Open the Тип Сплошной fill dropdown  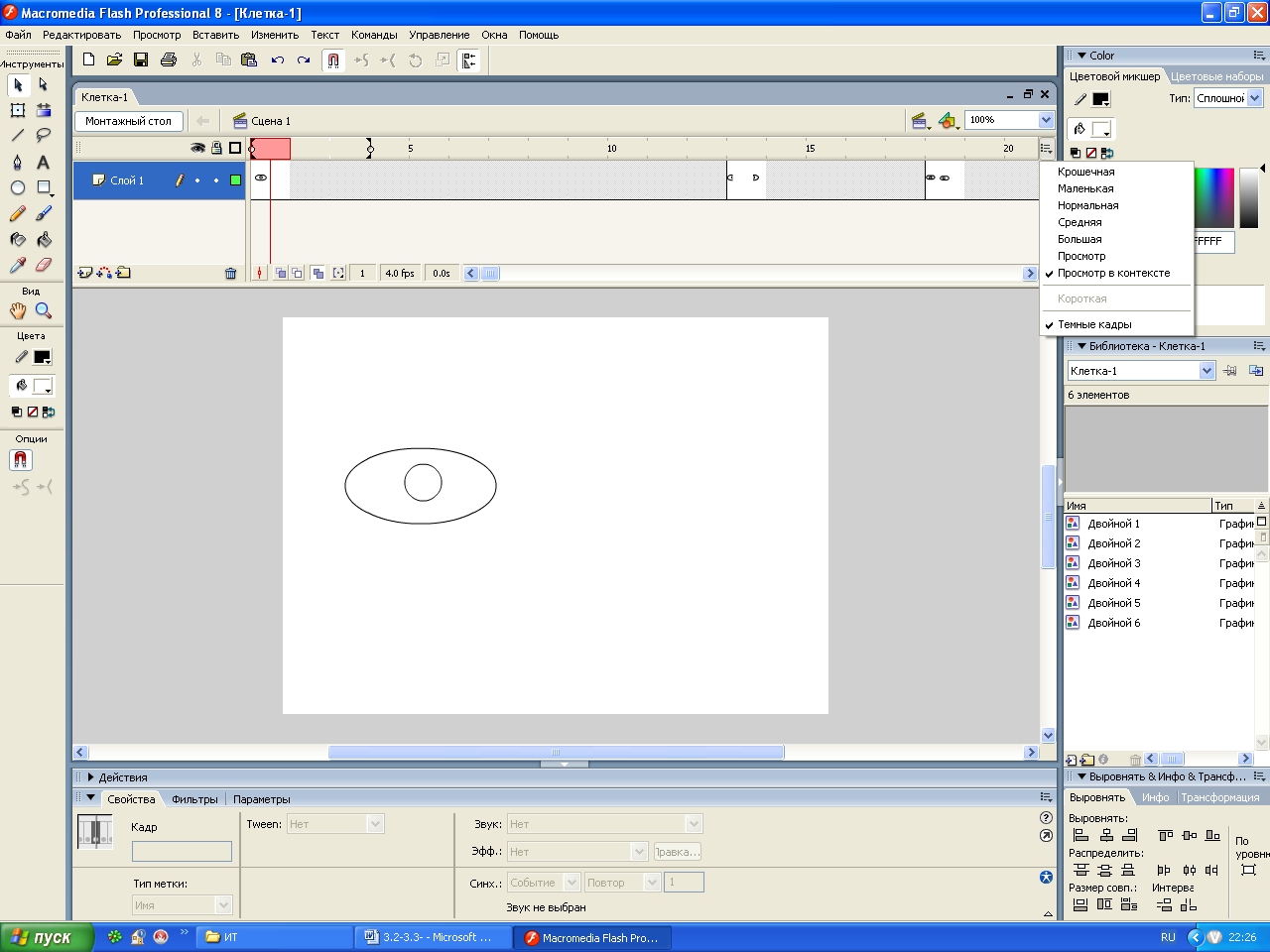coord(1255,98)
